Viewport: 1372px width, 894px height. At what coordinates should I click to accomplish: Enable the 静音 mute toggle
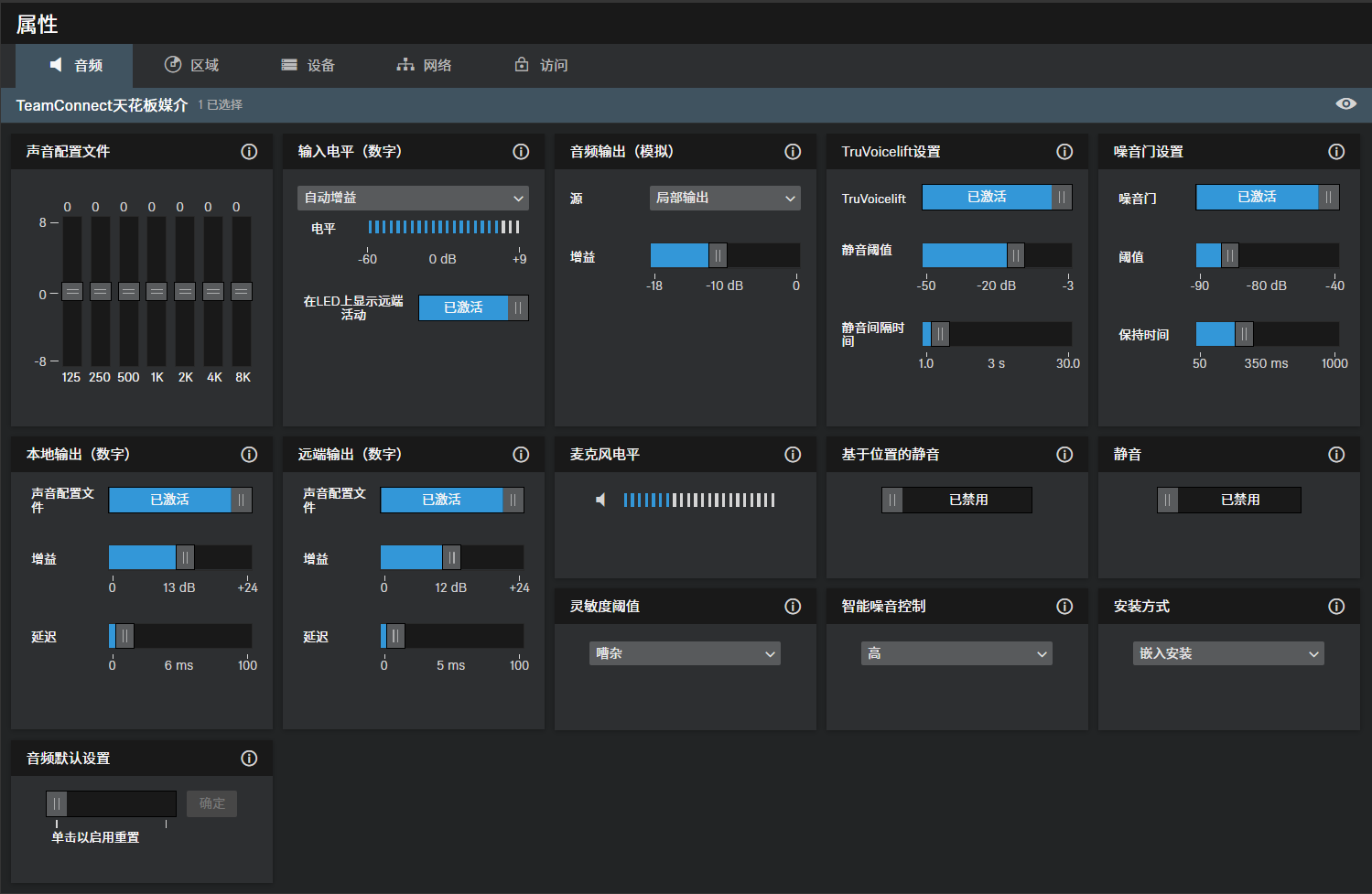1228,500
